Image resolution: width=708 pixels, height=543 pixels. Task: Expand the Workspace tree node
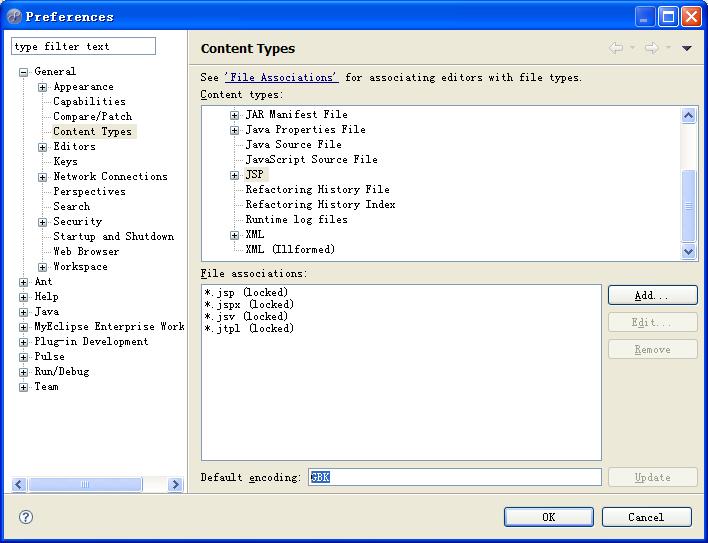42,267
